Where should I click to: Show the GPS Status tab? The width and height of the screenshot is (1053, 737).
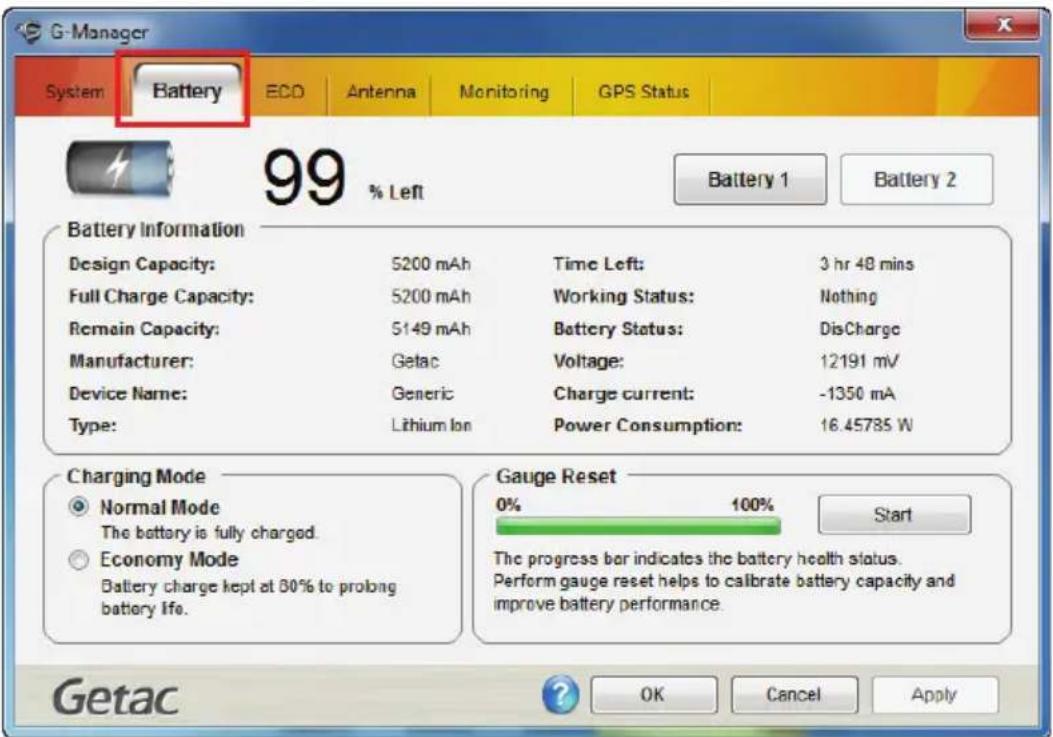pos(643,91)
